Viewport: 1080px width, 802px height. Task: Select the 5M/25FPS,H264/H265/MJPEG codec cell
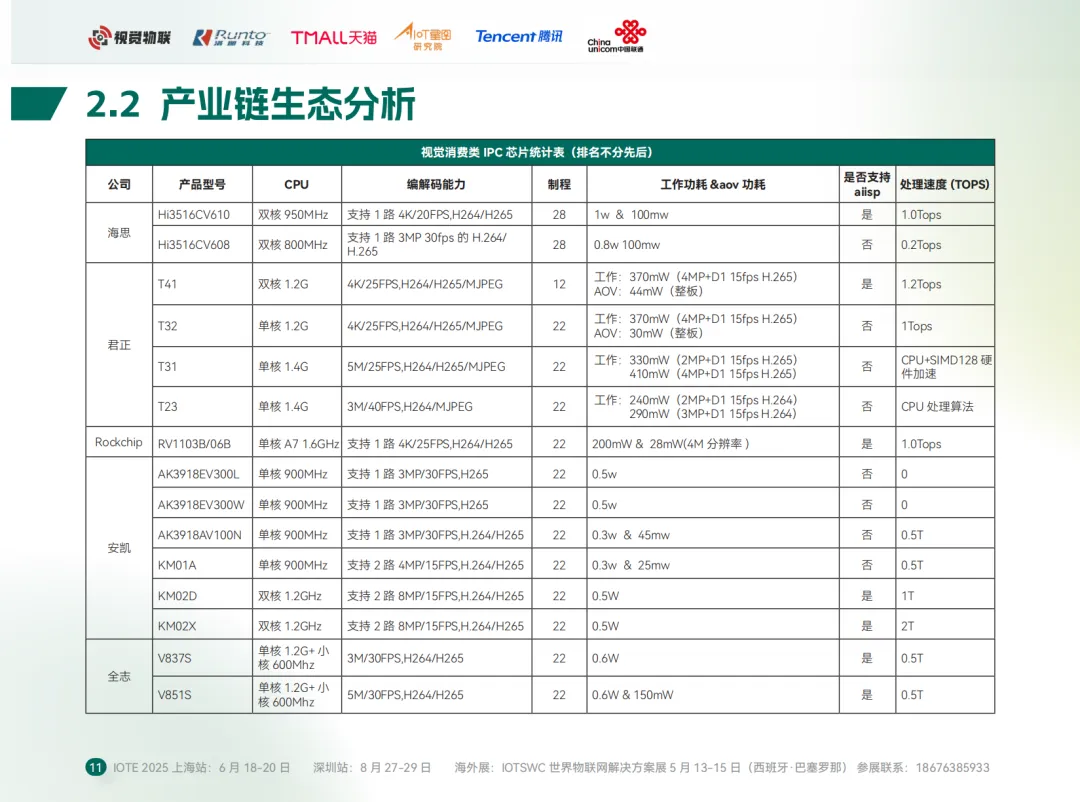(436, 367)
